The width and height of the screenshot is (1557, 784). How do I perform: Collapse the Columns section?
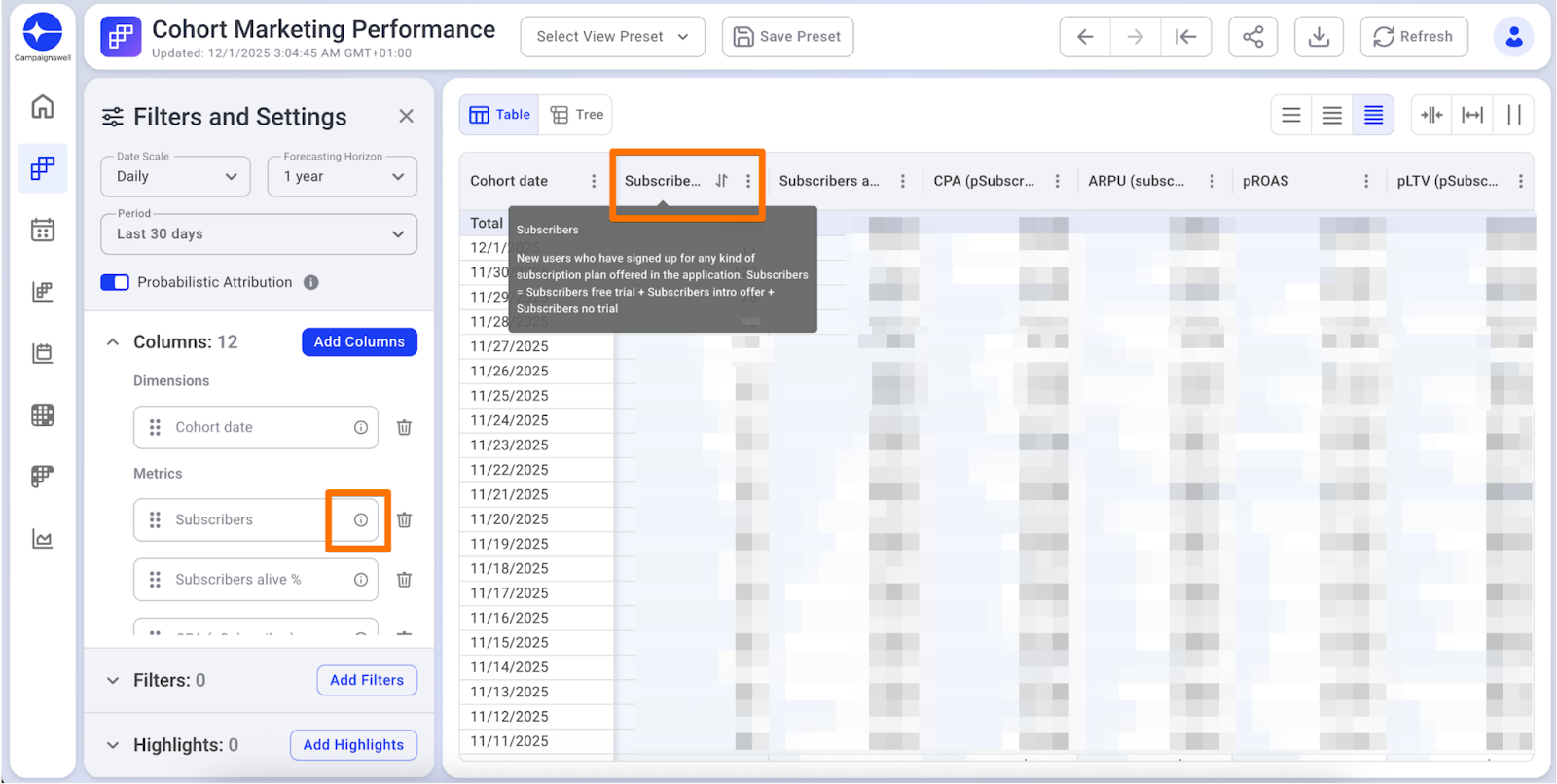pos(113,342)
